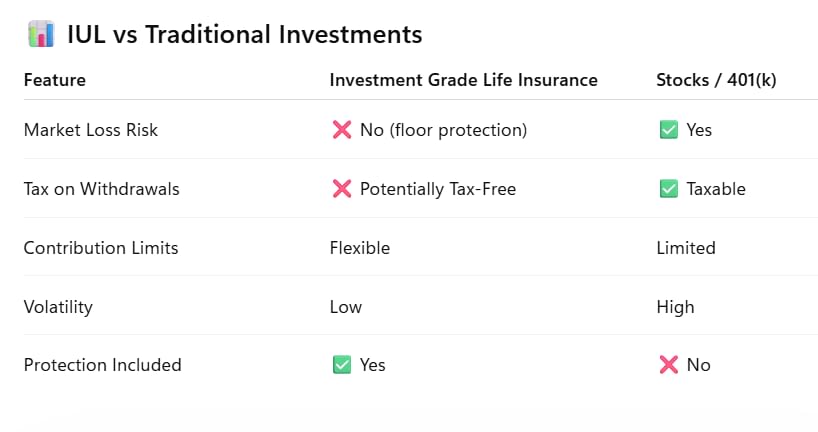Click the bar chart icon beside title

(41, 34)
